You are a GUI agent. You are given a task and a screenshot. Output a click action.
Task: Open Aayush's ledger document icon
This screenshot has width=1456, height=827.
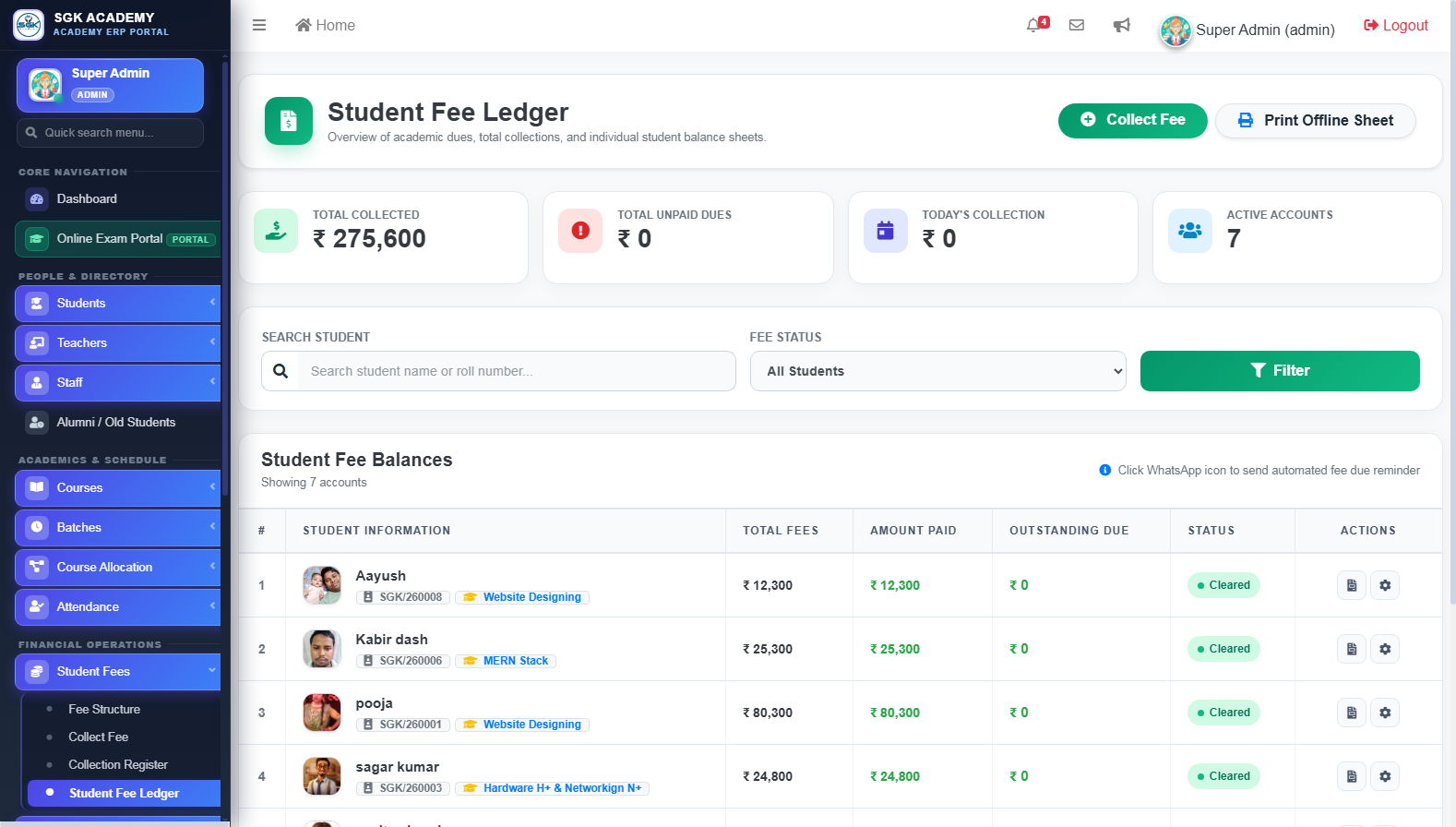click(1352, 585)
